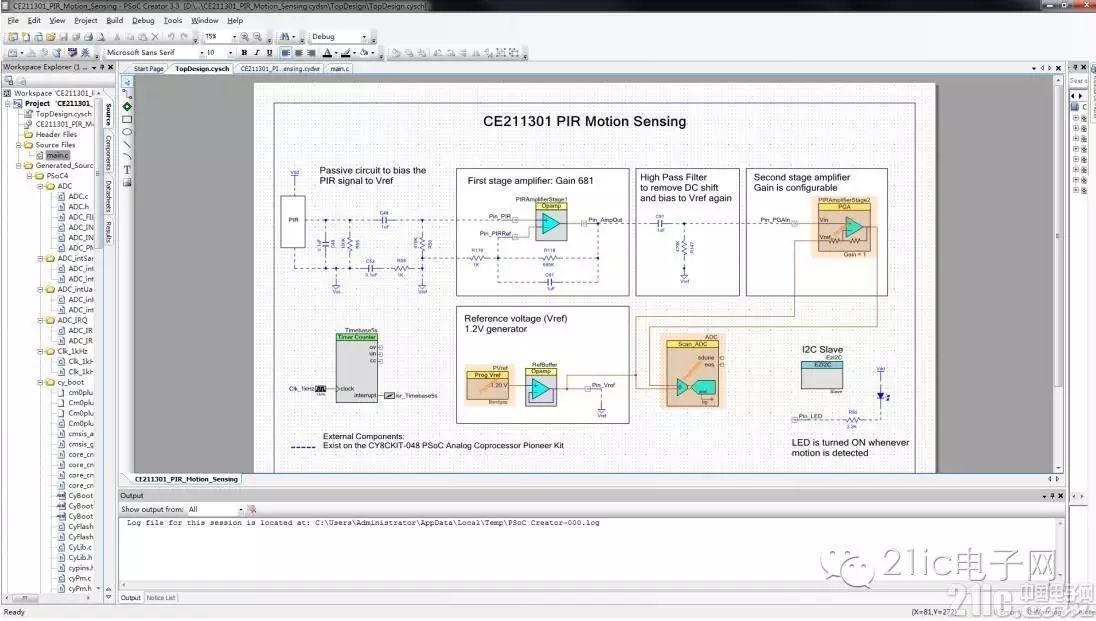Open the Debug menu
The image size is (1096, 621).
click(143, 20)
